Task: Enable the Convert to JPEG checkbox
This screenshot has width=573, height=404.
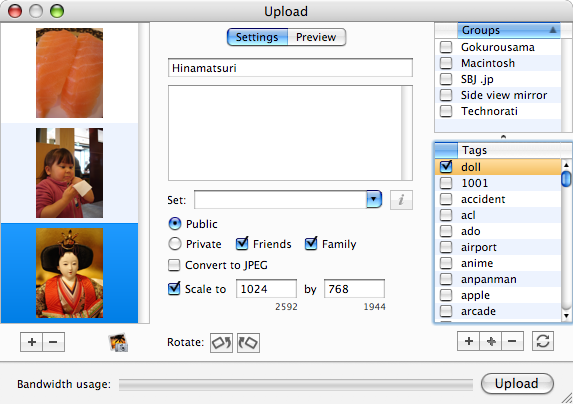Action: 174,265
